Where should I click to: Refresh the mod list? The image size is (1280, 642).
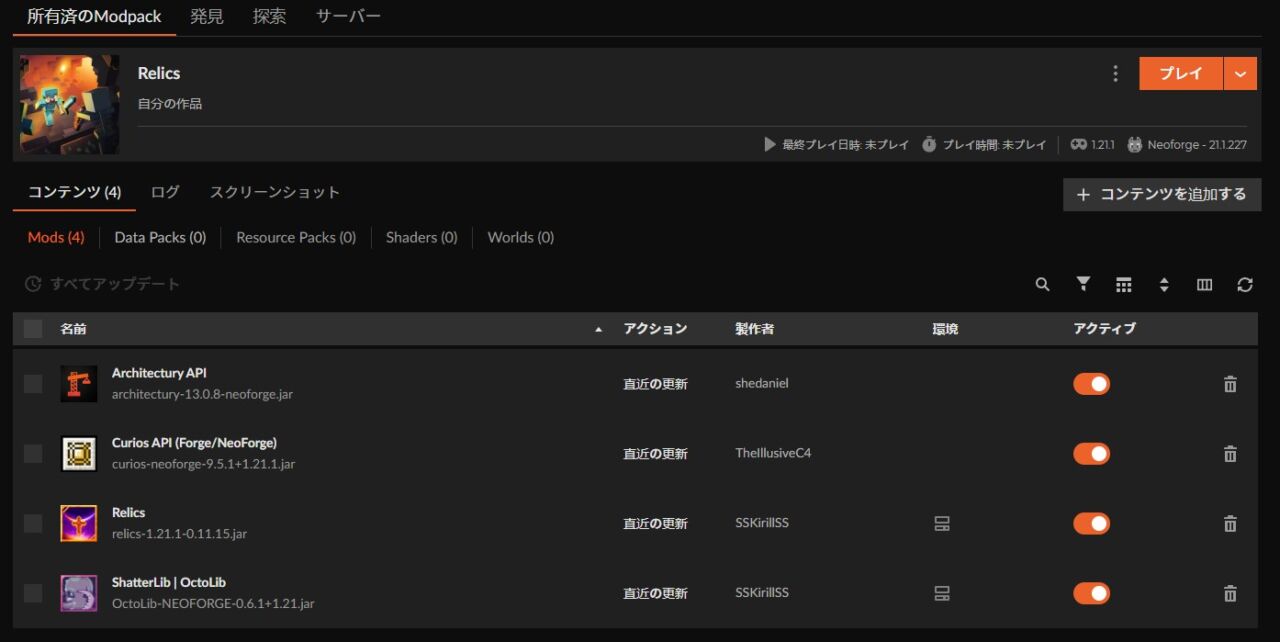(x=1245, y=284)
